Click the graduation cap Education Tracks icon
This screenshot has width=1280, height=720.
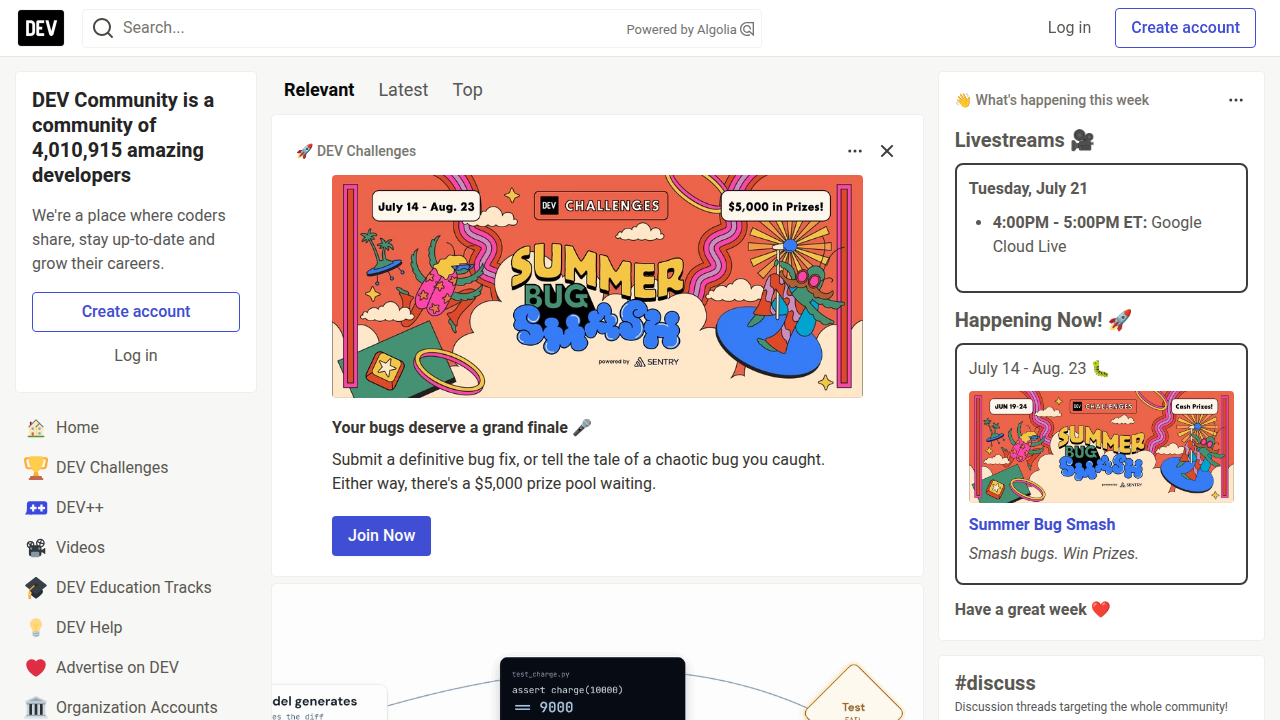pyautogui.click(x=36, y=588)
